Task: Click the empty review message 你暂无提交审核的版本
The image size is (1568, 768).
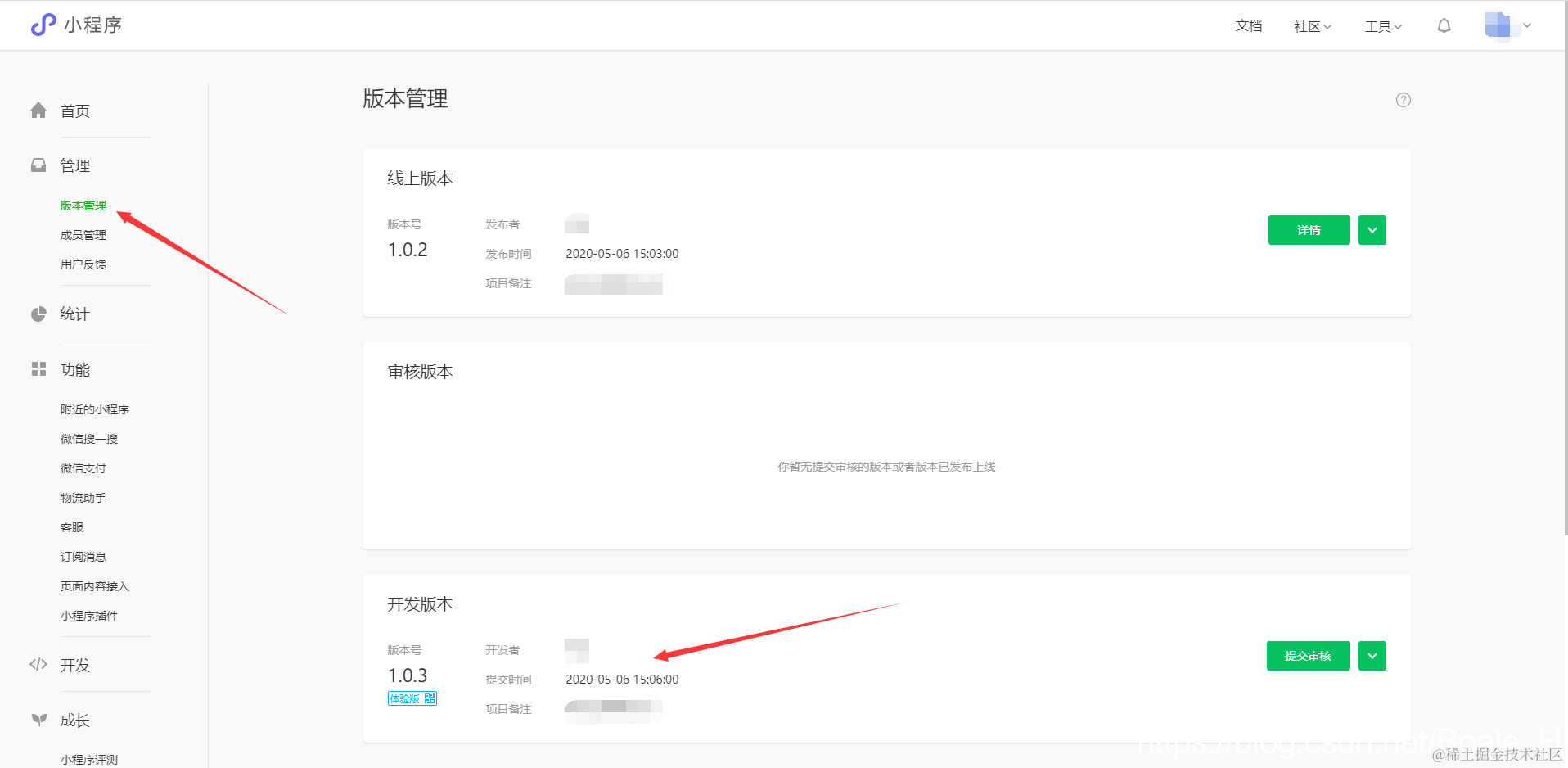Action: 886,467
